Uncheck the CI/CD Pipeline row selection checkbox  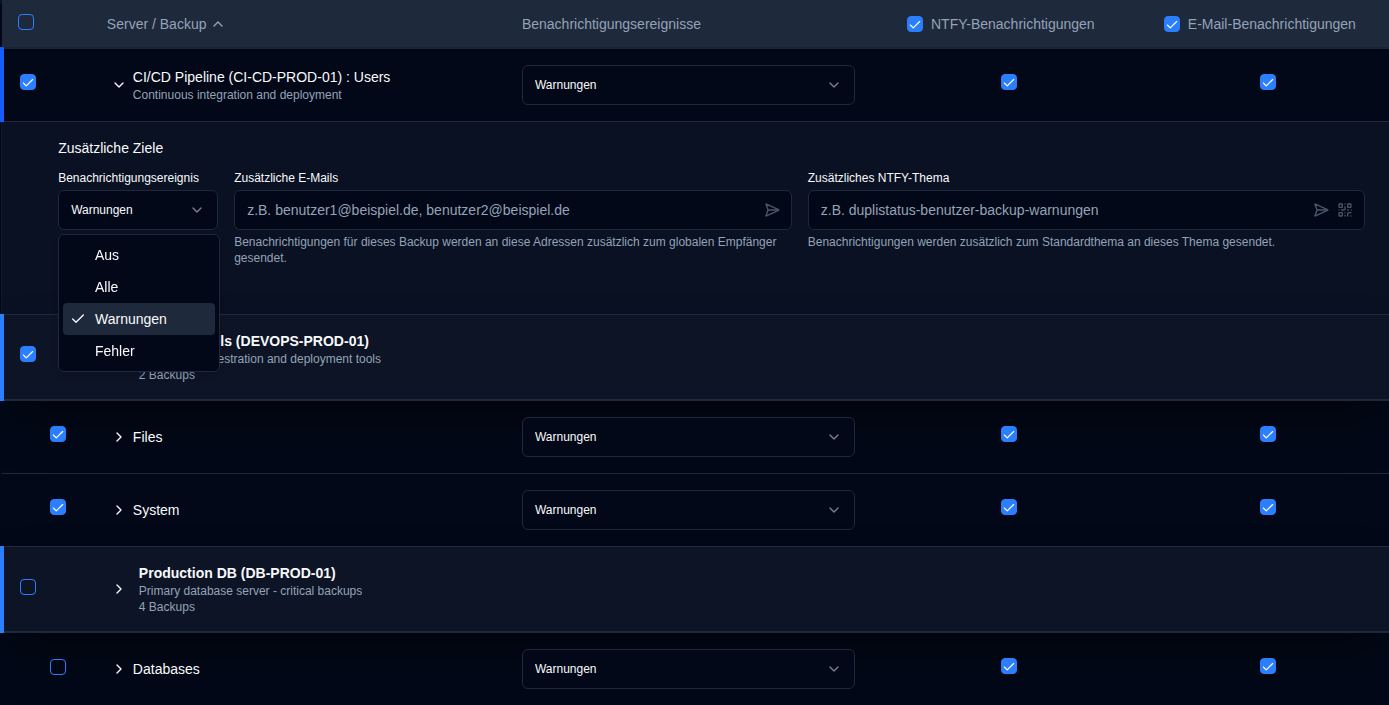pyautogui.click(x=28, y=82)
